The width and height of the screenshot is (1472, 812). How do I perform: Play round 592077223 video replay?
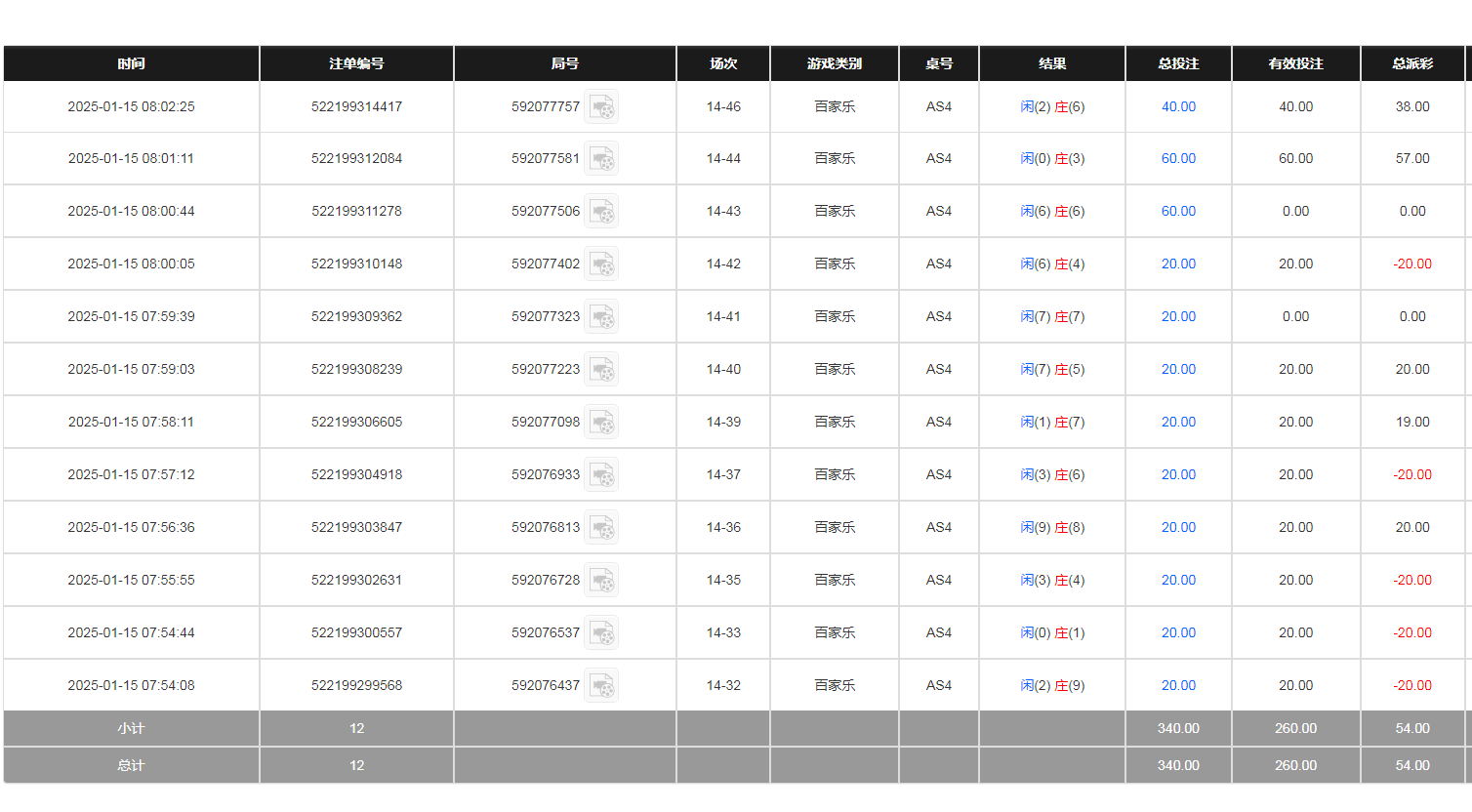click(x=601, y=370)
